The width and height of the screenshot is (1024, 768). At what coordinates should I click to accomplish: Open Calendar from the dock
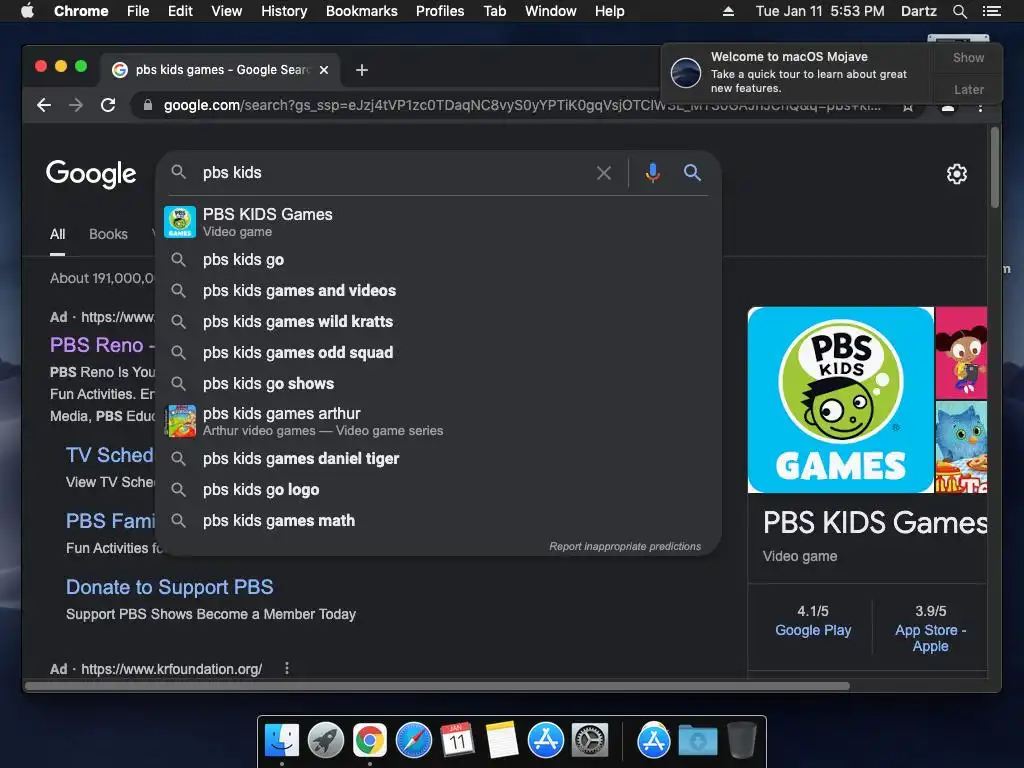(457, 741)
